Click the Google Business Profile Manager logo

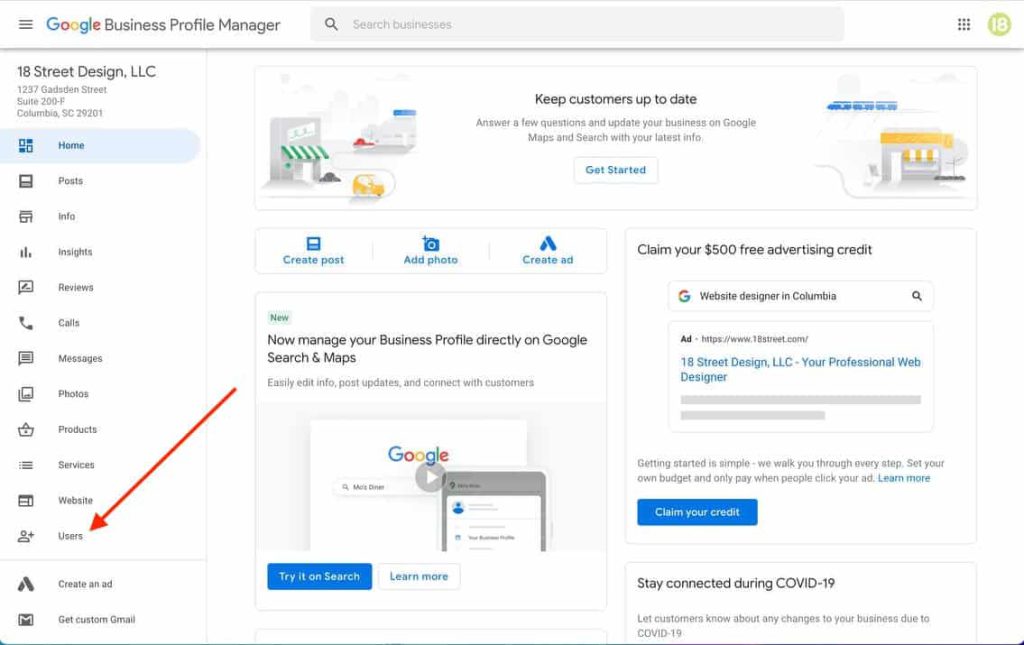click(x=163, y=25)
